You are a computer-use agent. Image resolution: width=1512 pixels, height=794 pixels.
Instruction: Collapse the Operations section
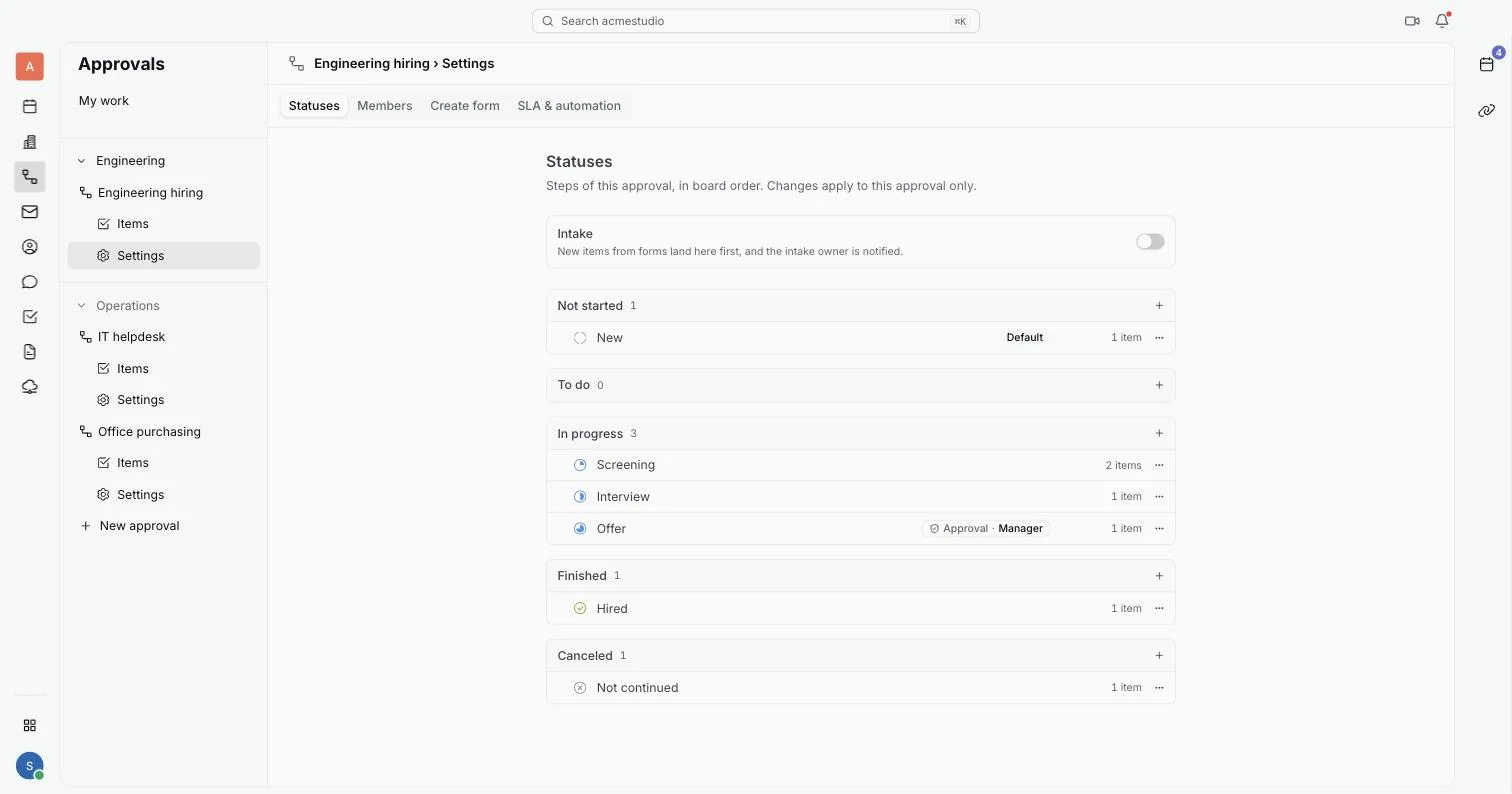pos(82,306)
